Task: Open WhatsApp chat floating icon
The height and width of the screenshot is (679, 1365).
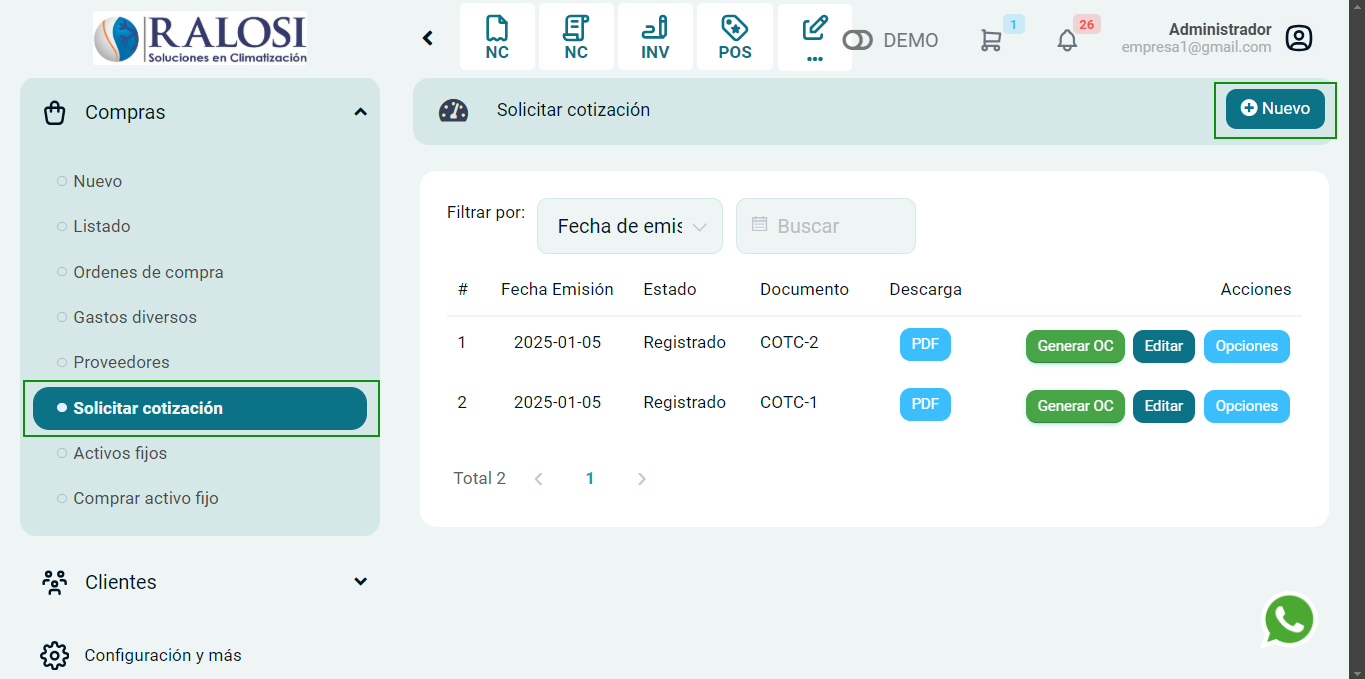Action: tap(1289, 620)
